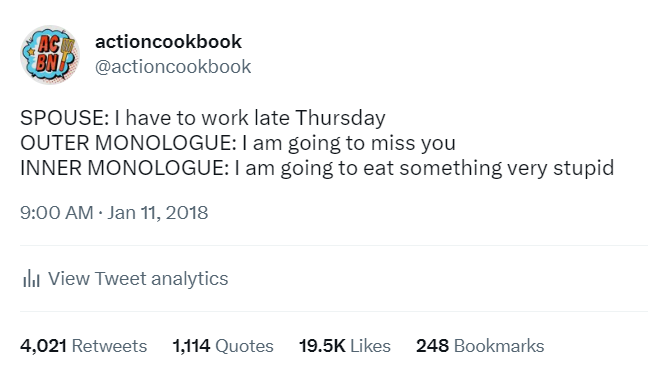Click the INNER MONOLOGUE line of text
Screen dimensions: 648x376
[317, 168]
